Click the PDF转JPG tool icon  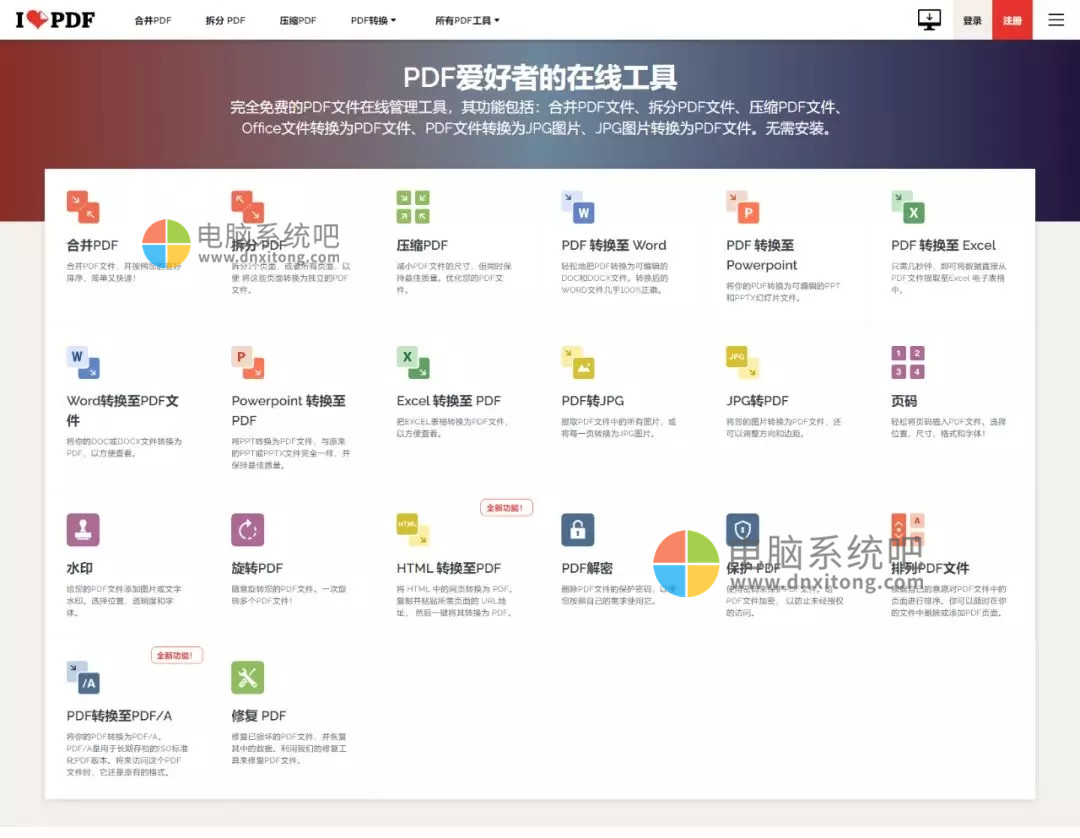point(578,362)
